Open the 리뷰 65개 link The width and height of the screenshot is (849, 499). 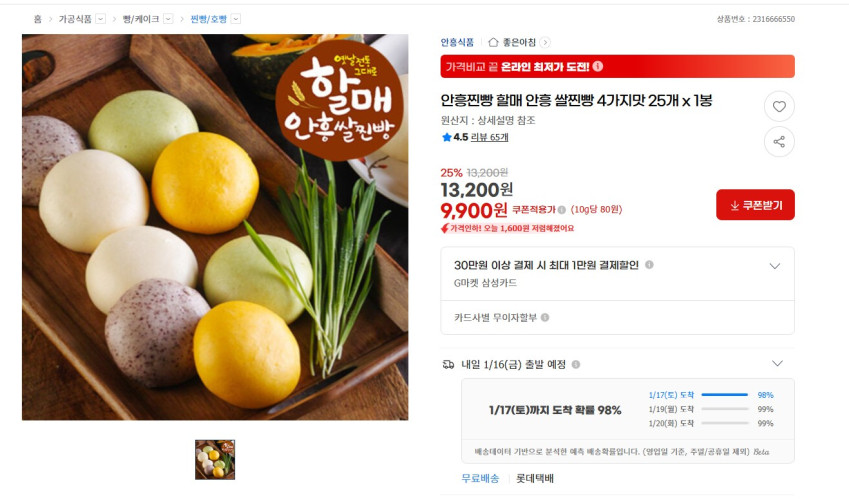click(489, 137)
